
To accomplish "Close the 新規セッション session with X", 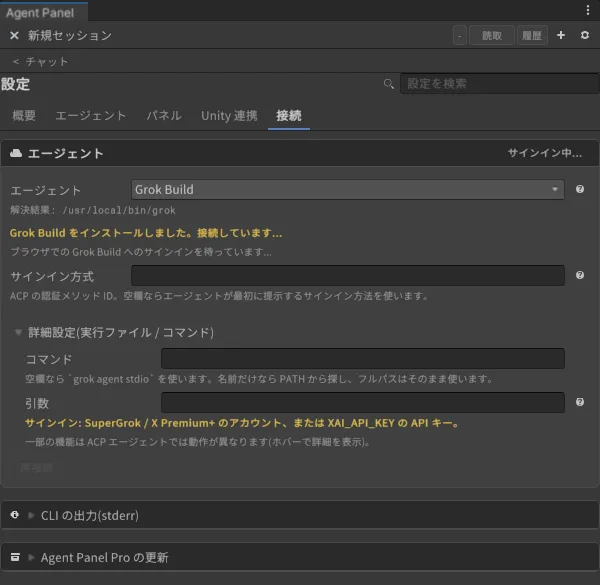I will click(14, 36).
